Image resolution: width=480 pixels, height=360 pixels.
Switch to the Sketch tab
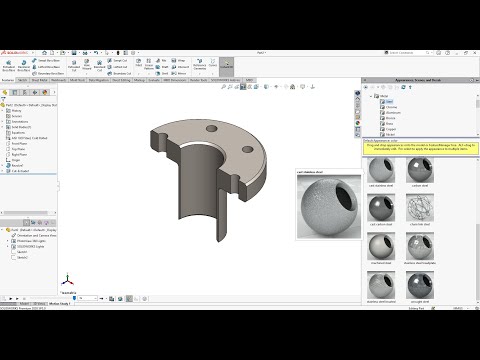click(22, 80)
